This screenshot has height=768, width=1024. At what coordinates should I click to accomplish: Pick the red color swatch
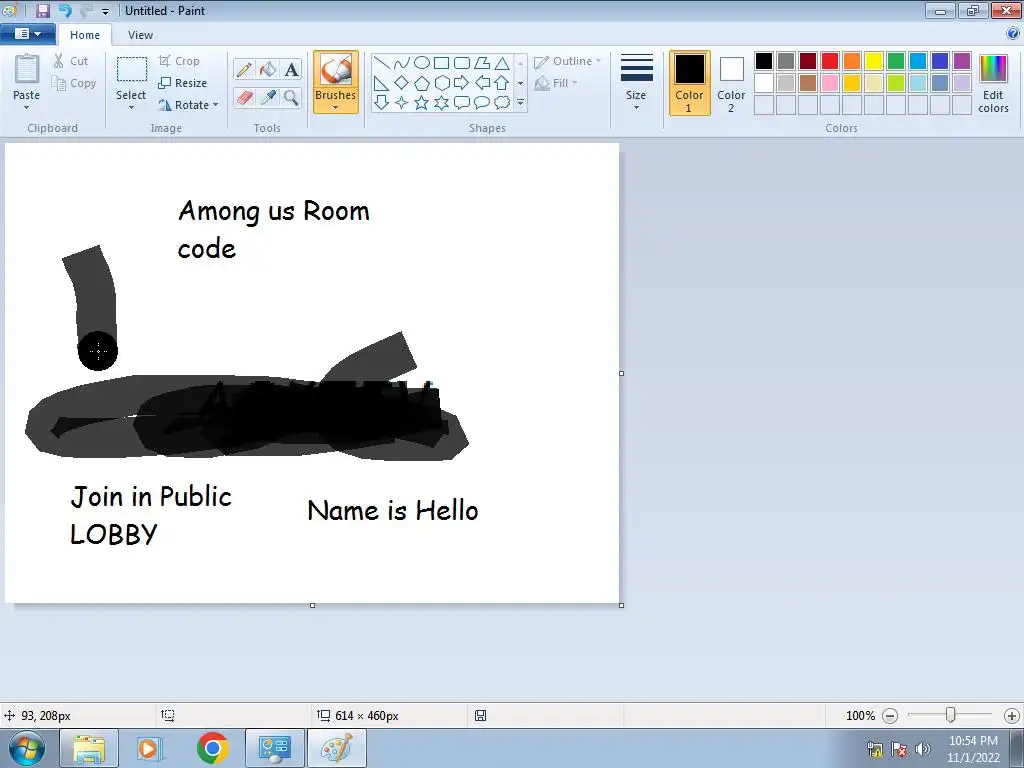829,61
